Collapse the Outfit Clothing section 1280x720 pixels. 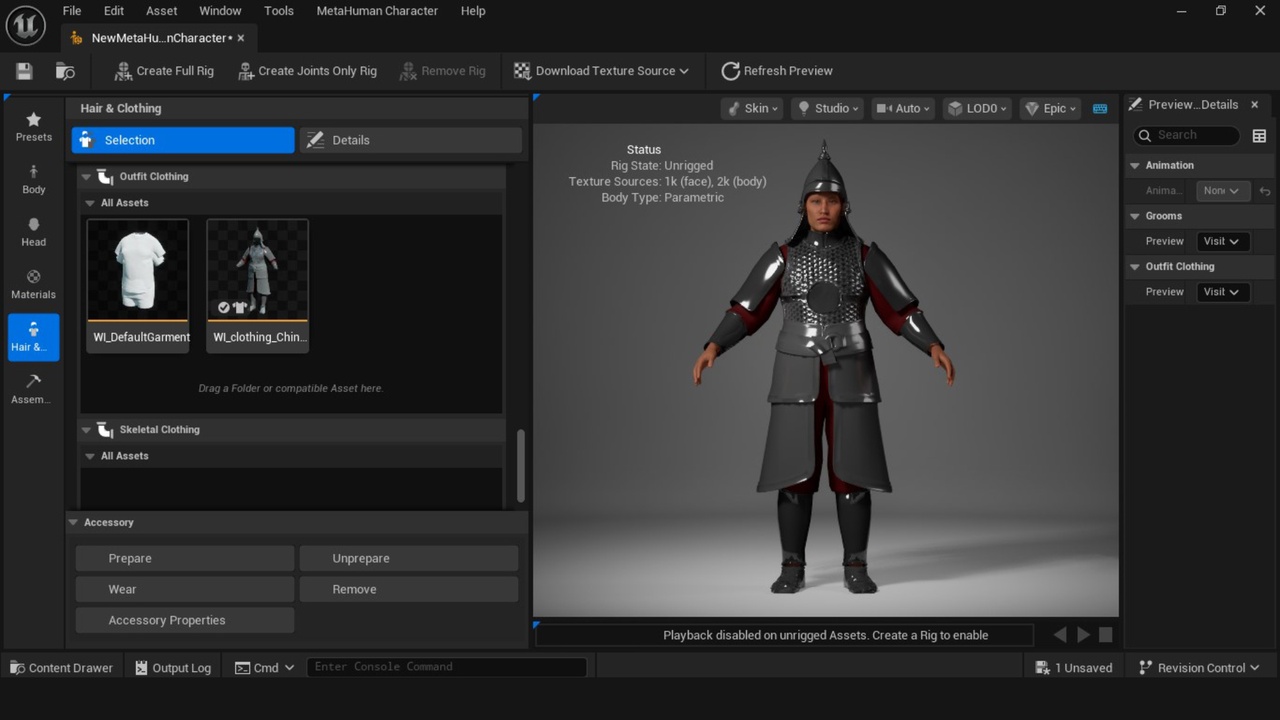(x=86, y=177)
